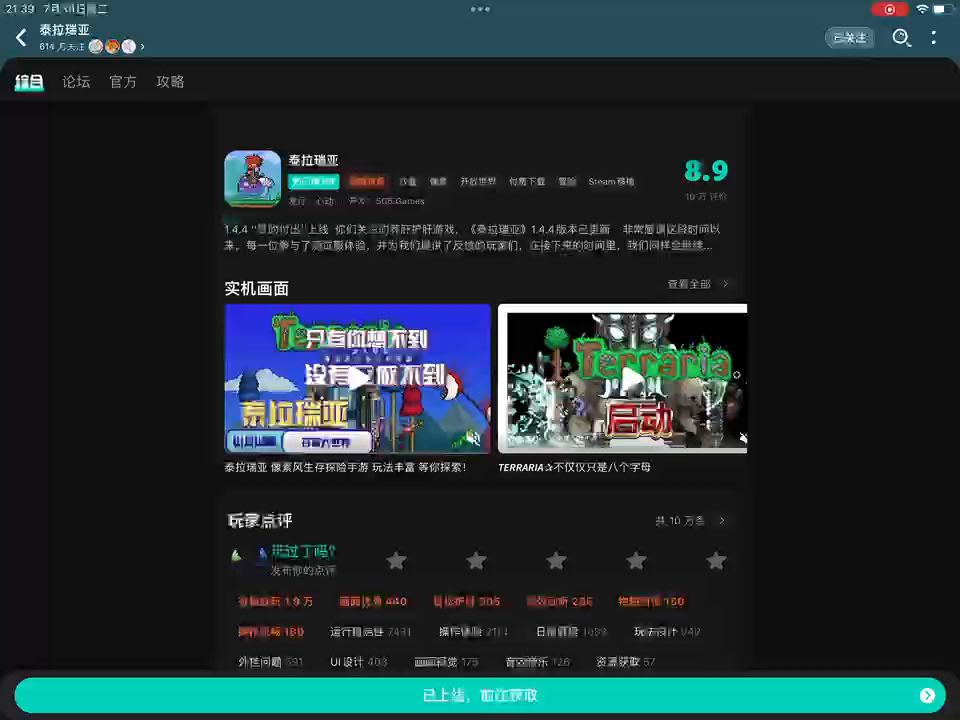Viewport: 960px width, 720px height.
Task: Rate one star in player reviews
Action: pos(396,560)
